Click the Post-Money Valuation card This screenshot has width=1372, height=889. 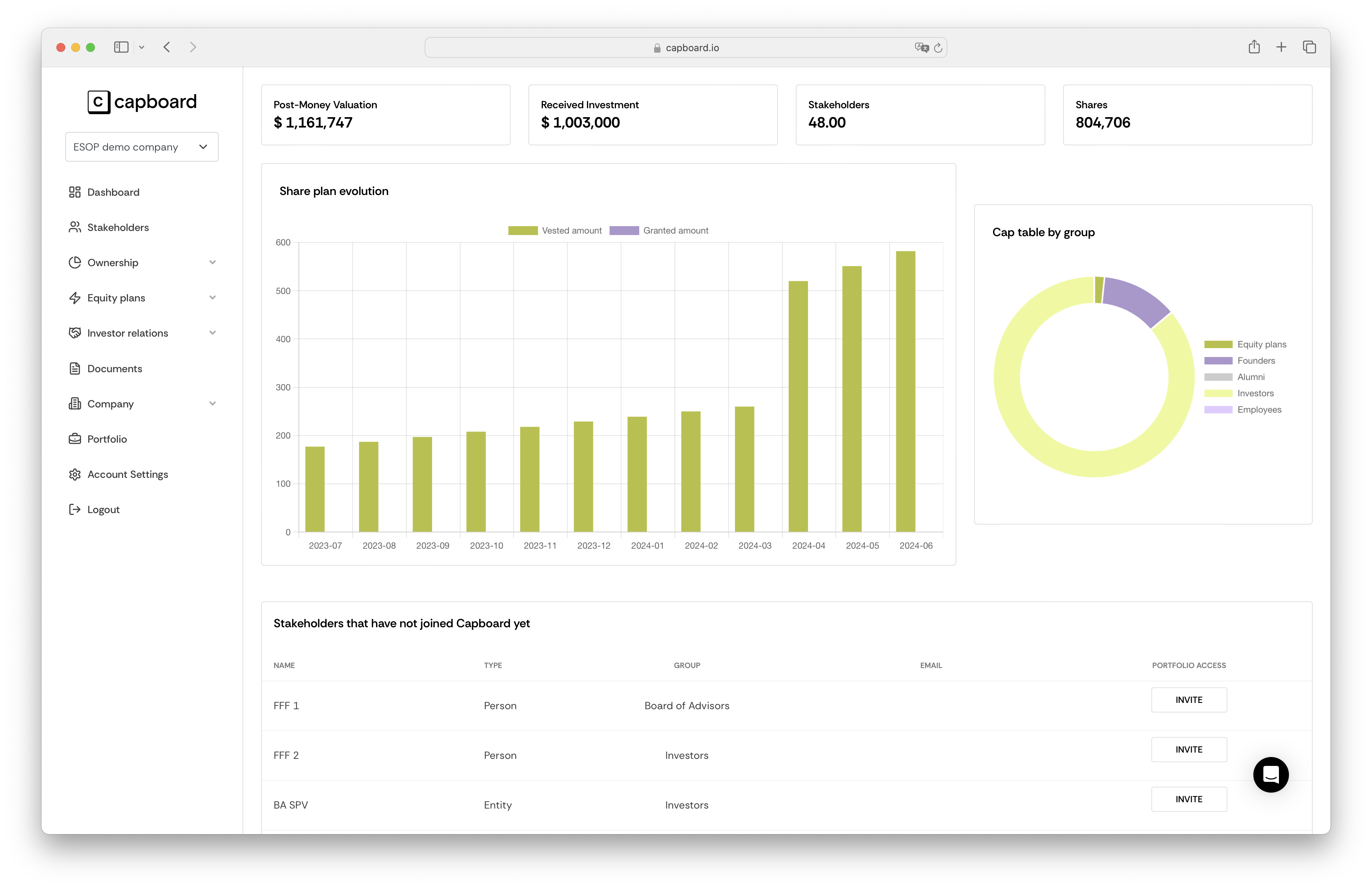pyautogui.click(x=386, y=115)
